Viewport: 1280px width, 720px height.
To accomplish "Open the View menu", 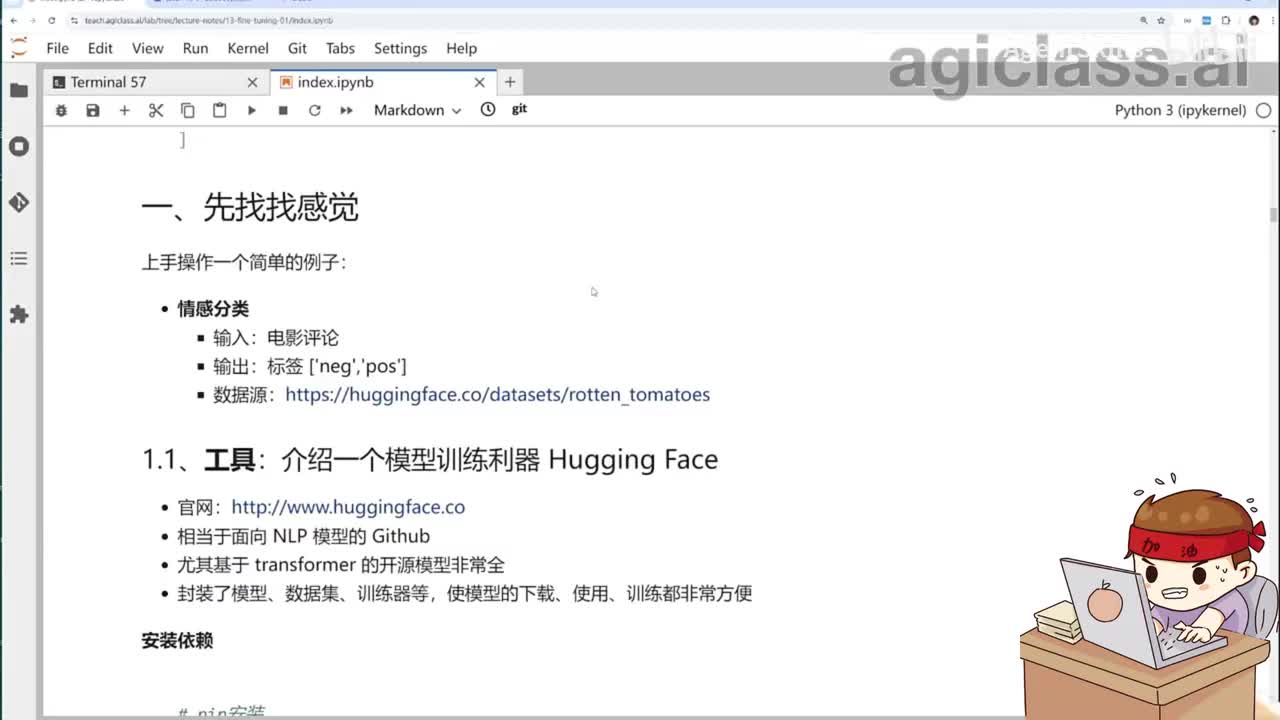I will (147, 48).
